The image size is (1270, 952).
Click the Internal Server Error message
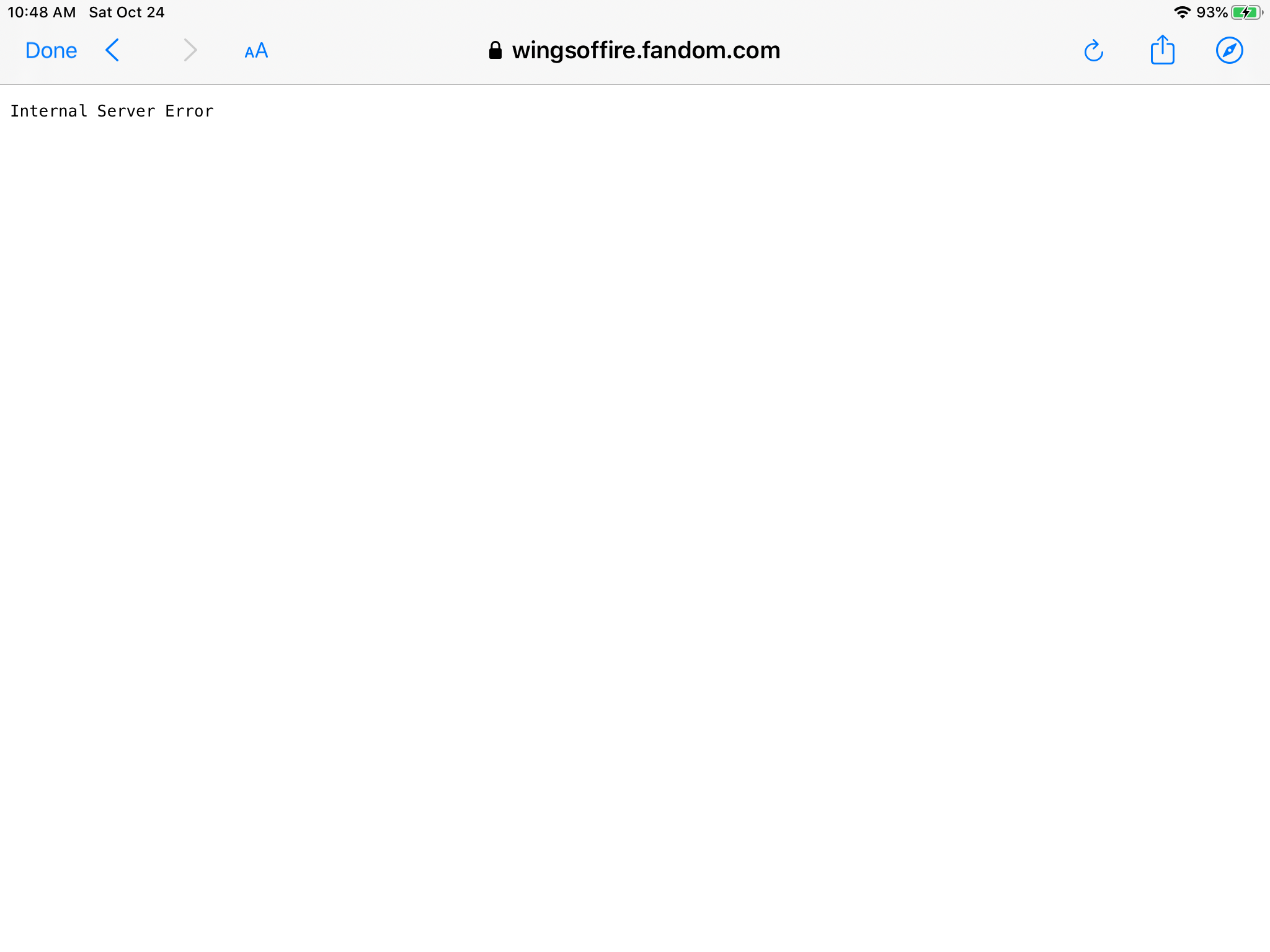pyautogui.click(x=112, y=111)
